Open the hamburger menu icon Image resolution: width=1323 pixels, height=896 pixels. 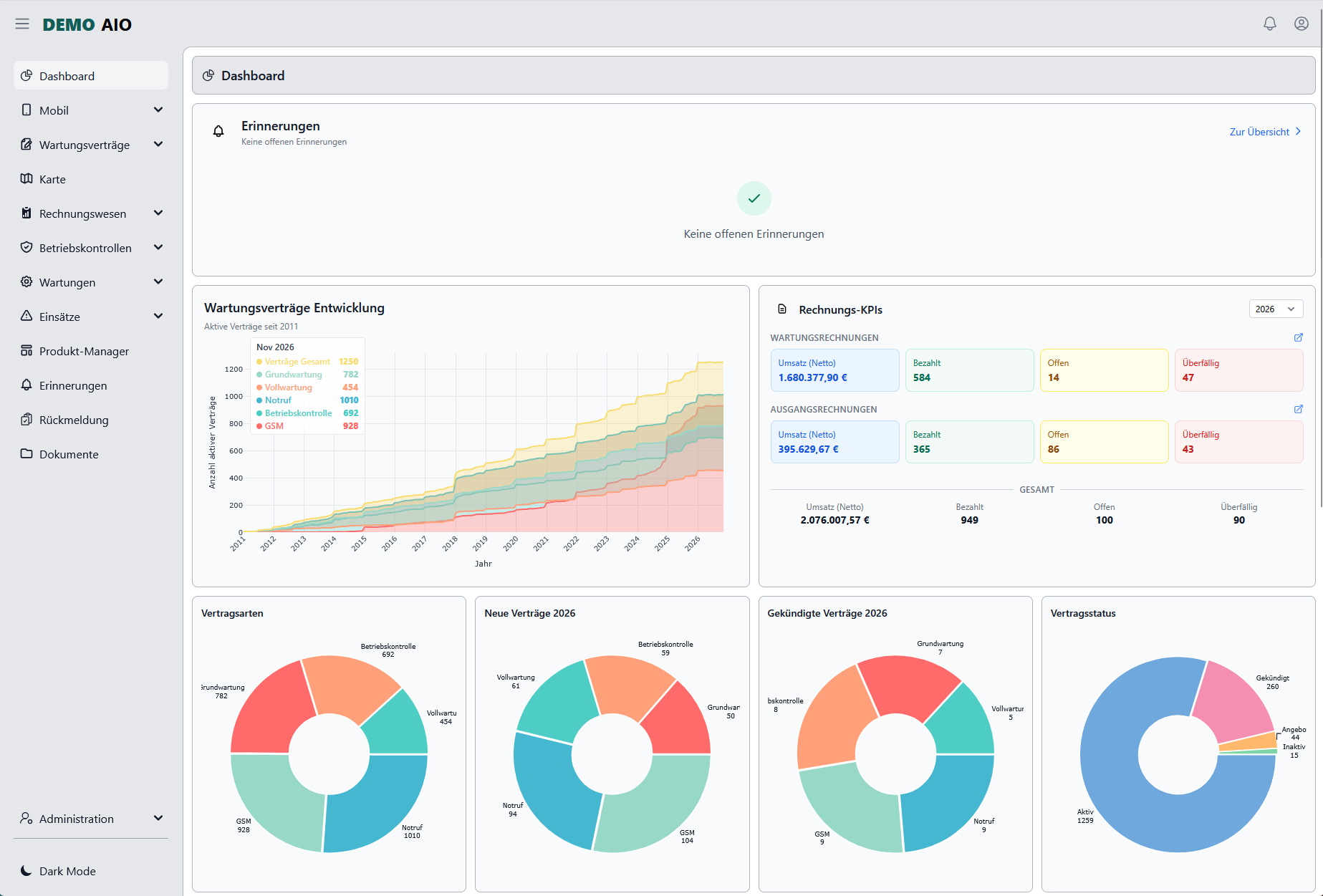(22, 24)
